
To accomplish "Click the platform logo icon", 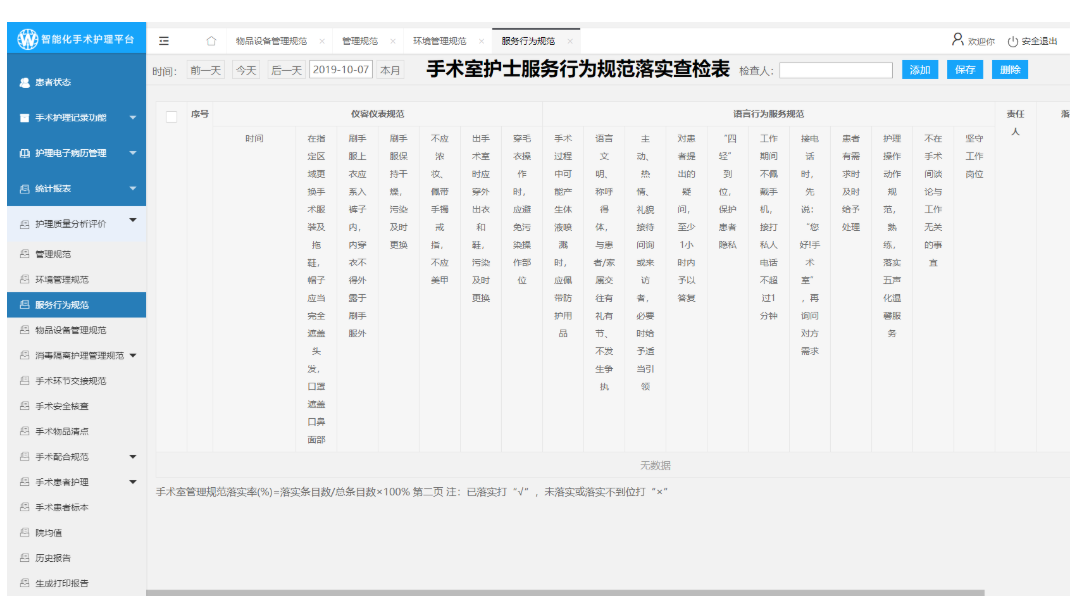I will (x=27, y=40).
